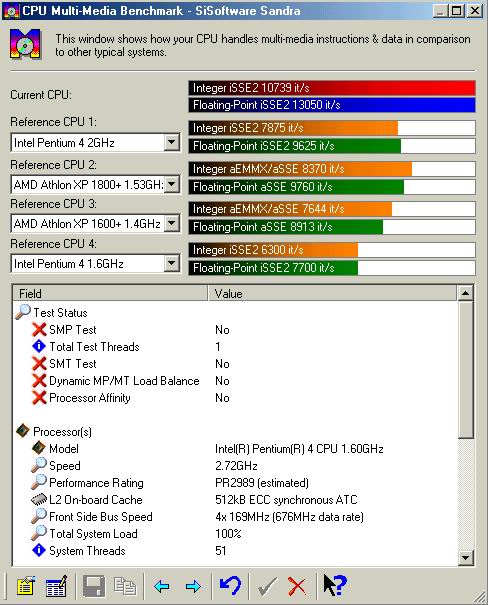The width and height of the screenshot is (488, 605).
Task: Open the Reference CPU 2 Athlon XP dropdown
Action: point(172,184)
